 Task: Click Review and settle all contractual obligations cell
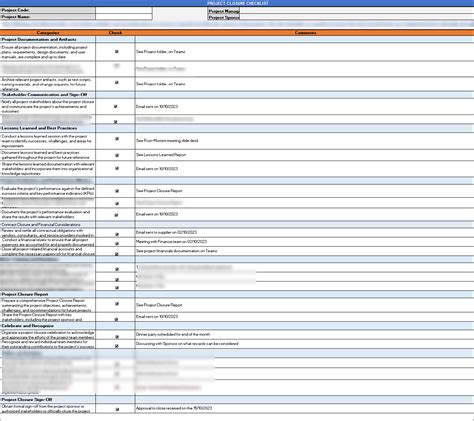[x=48, y=233]
